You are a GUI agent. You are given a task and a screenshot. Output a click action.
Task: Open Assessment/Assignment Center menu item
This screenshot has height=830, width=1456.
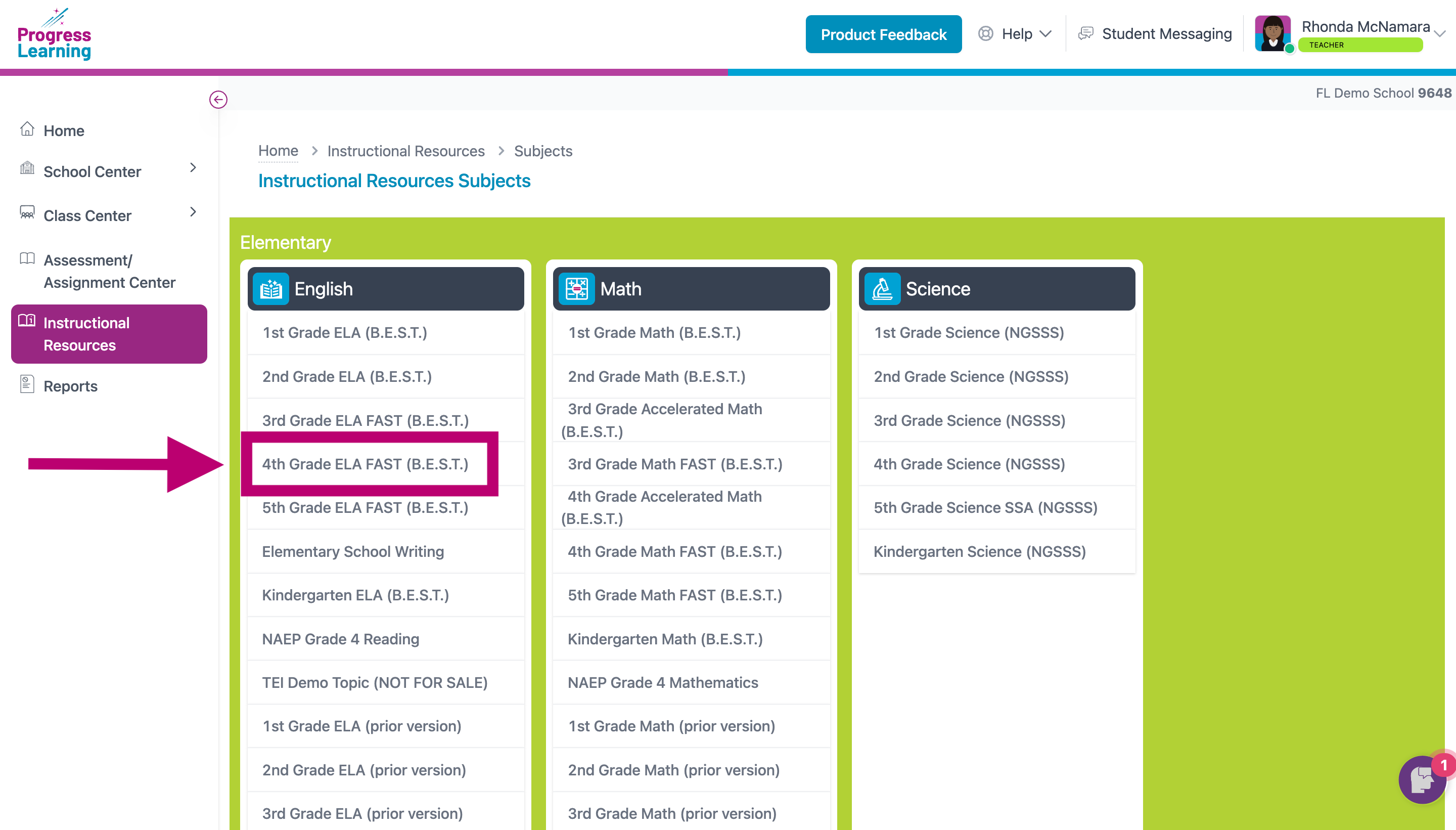(109, 271)
